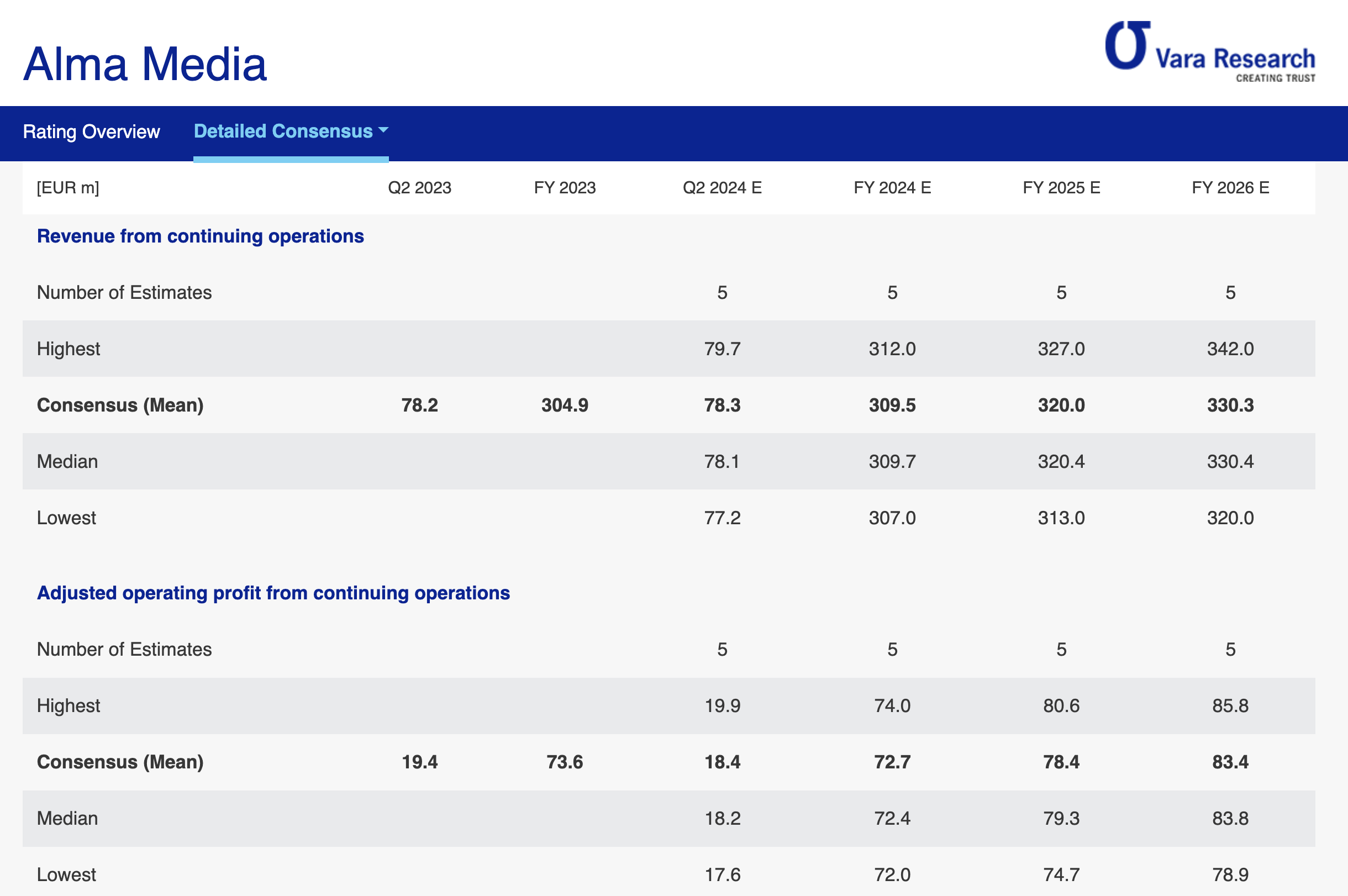
Task: Click the Alma Media page title
Action: click(145, 64)
